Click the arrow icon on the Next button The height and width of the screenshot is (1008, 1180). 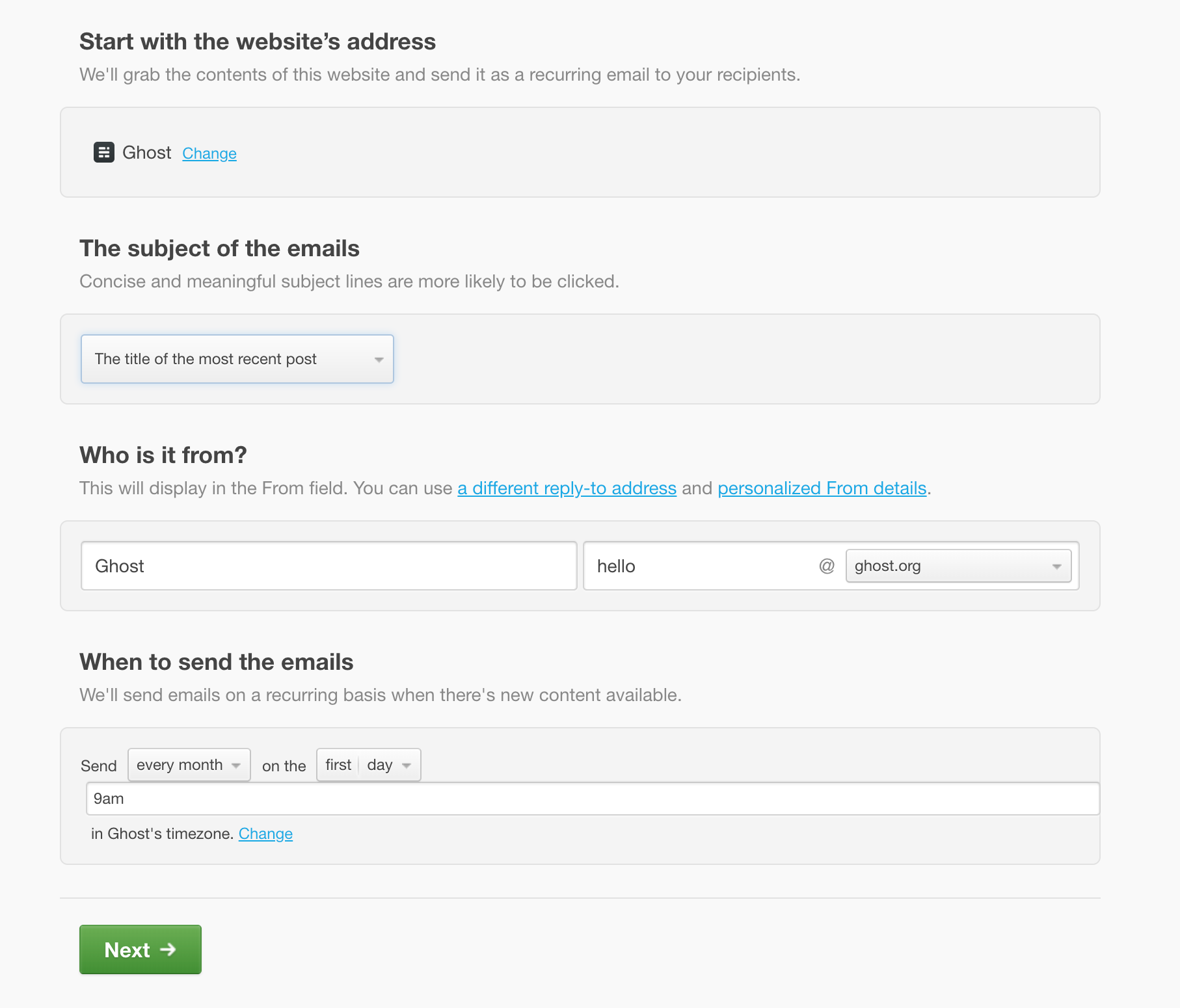(168, 949)
